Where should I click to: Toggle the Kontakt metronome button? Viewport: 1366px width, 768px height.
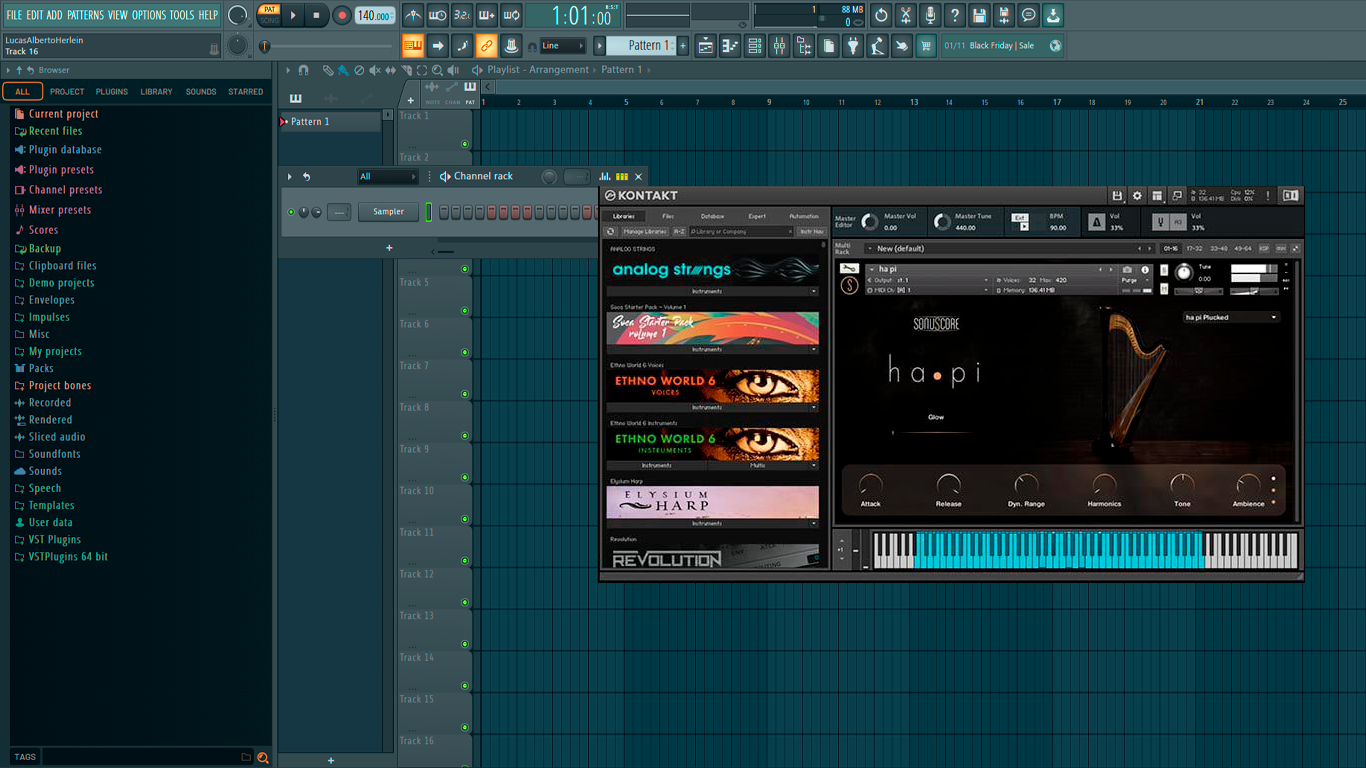point(1096,222)
